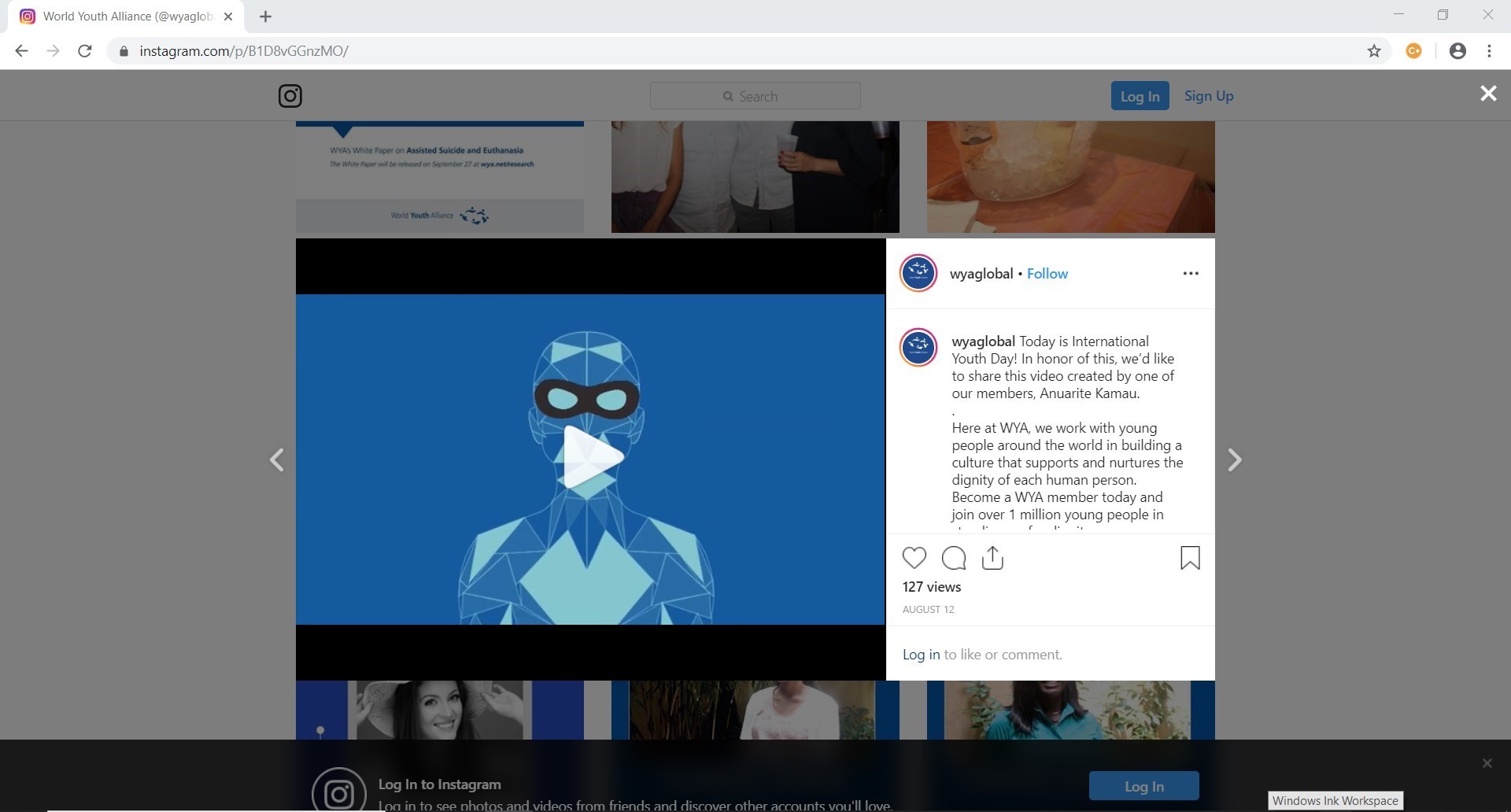Close the post overlay with X
The image size is (1511, 812).
1487,94
